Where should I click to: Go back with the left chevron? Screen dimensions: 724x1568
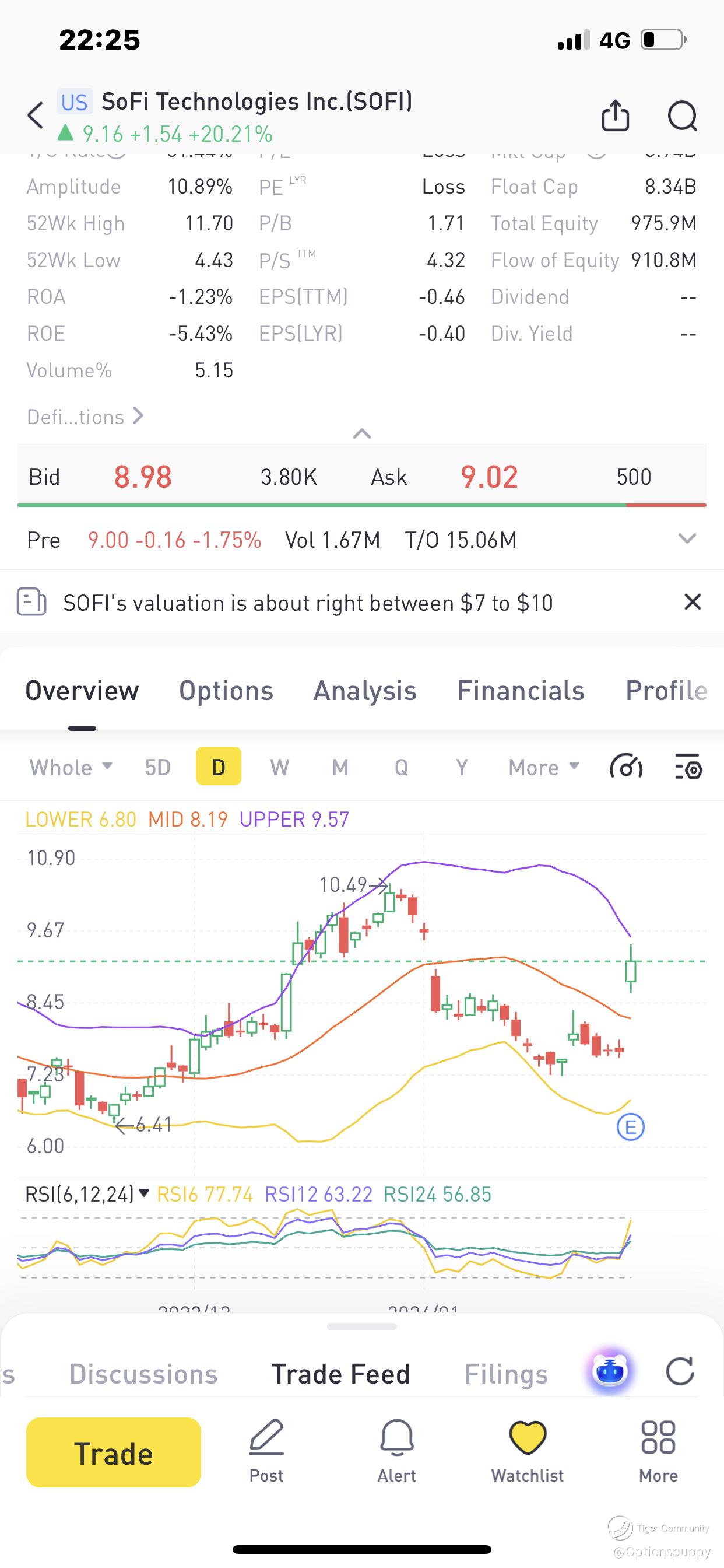pos(36,115)
